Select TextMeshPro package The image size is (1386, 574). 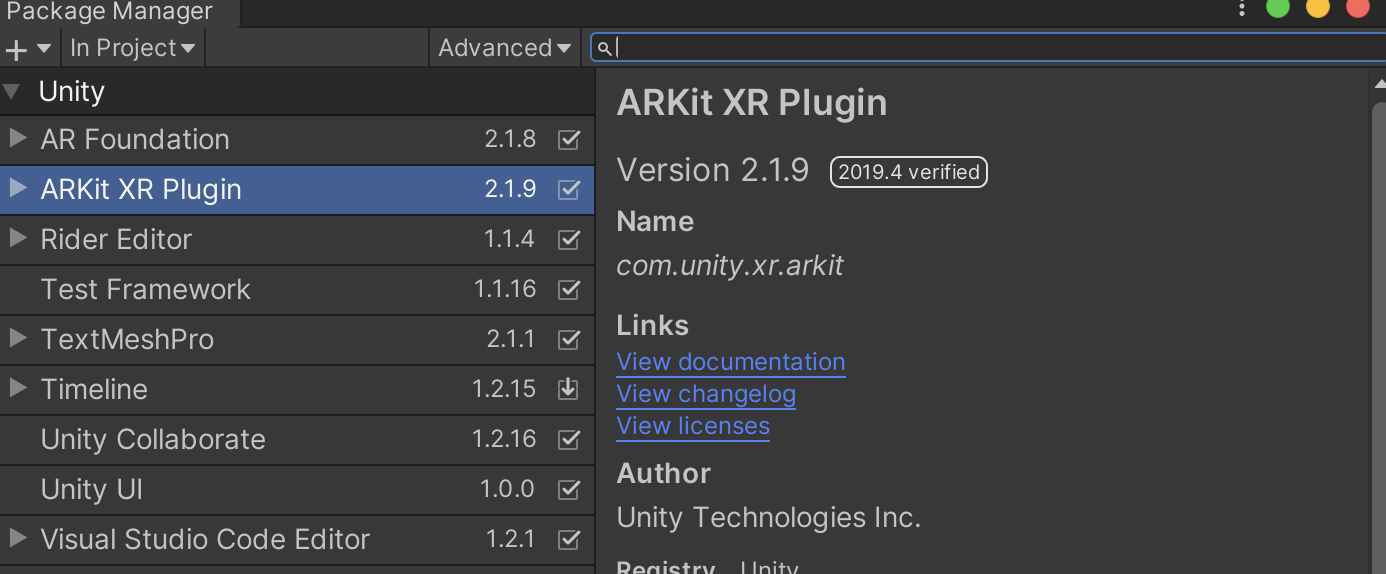point(297,340)
